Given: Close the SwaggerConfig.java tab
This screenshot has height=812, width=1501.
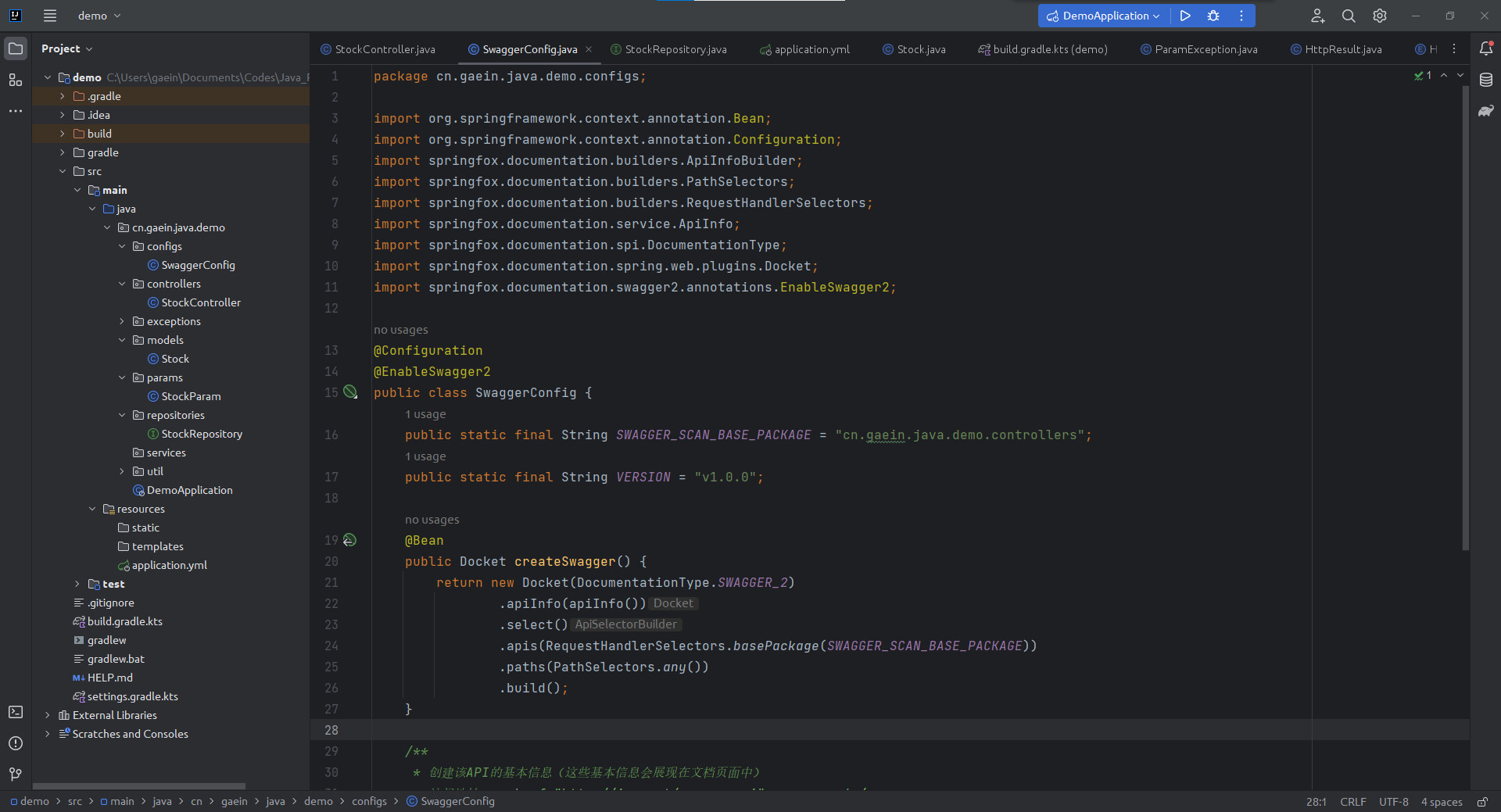Looking at the screenshot, I should (x=589, y=49).
